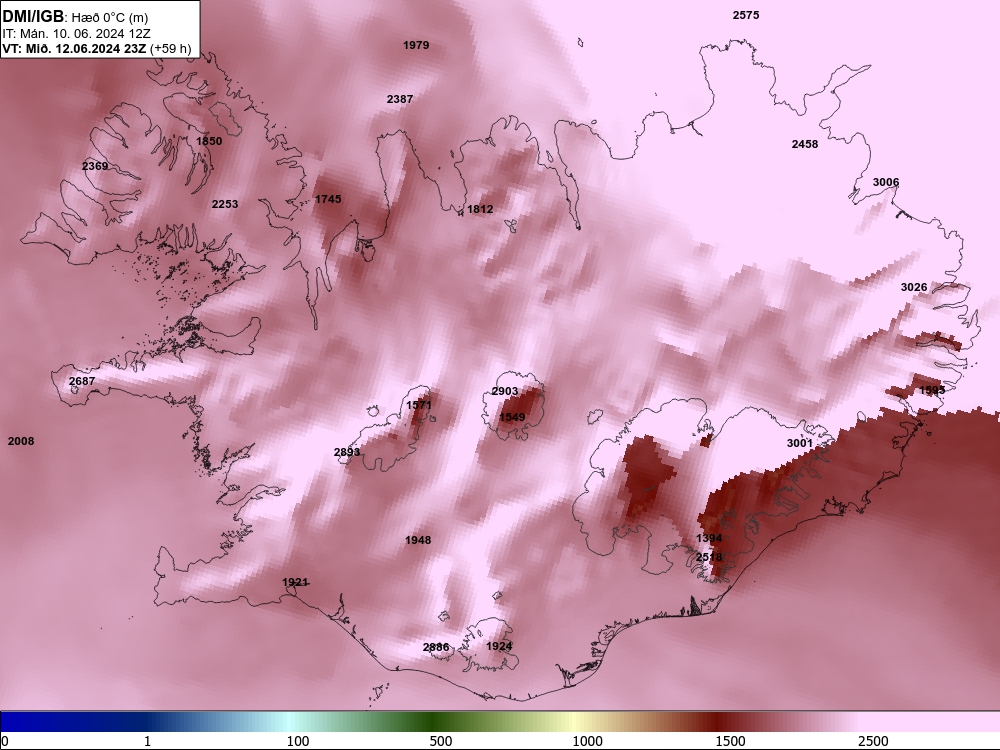Click the 3006 height value
Viewport: 1000px width, 750px height.
[x=886, y=183]
